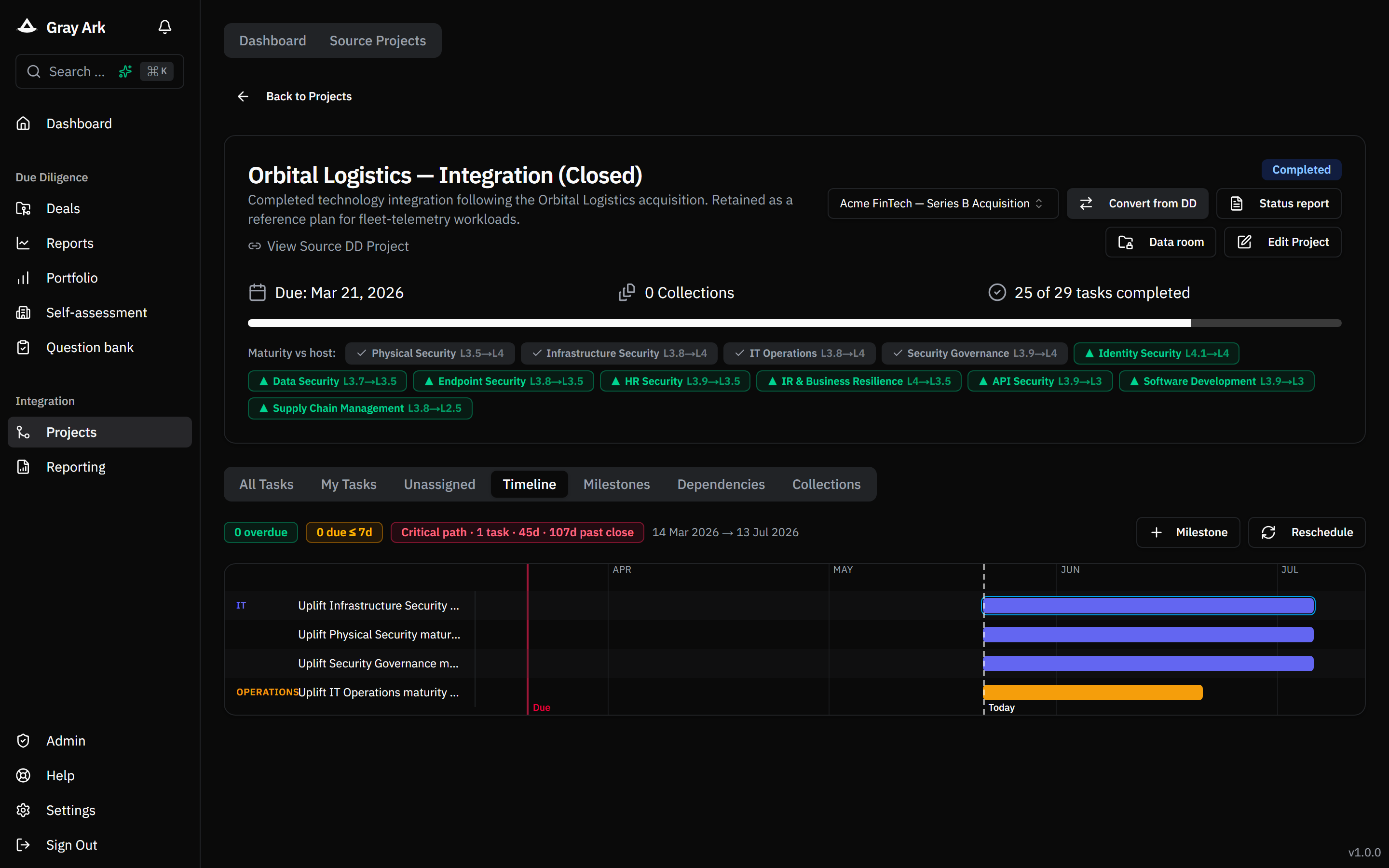Image resolution: width=1389 pixels, height=868 pixels.
Task: Switch to My Tasks tab
Action: [348, 484]
